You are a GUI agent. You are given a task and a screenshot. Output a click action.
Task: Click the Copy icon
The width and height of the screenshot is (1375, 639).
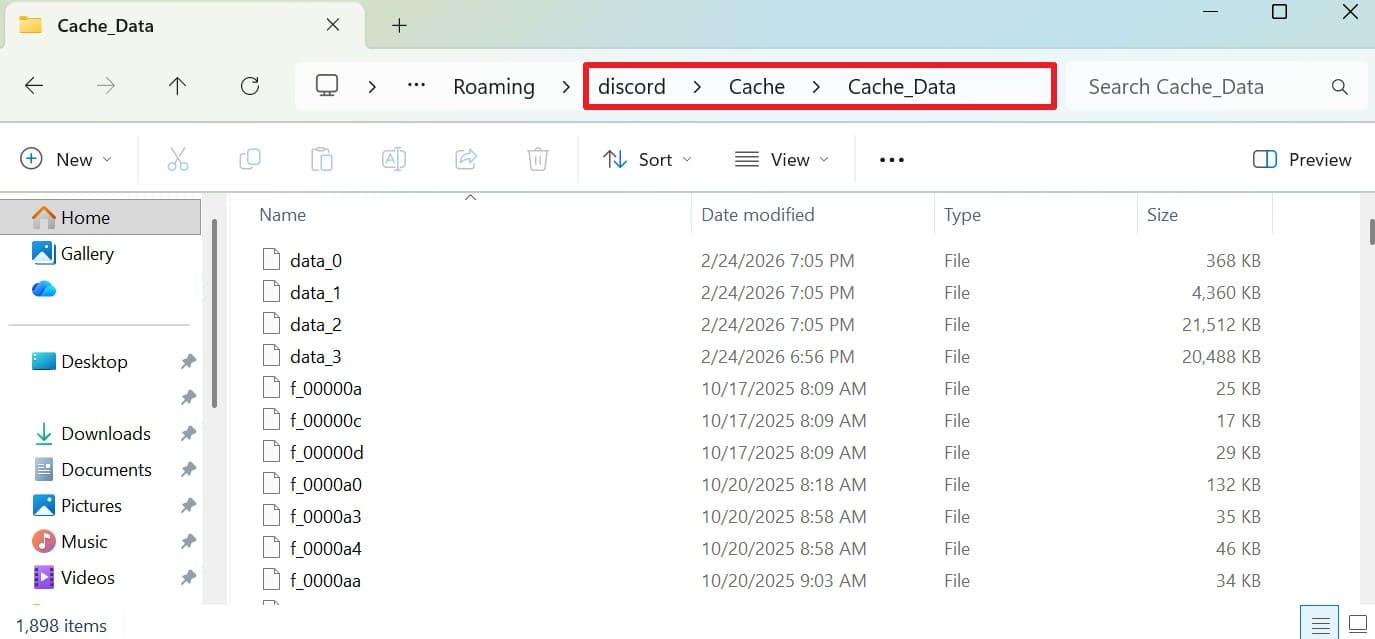coord(250,158)
